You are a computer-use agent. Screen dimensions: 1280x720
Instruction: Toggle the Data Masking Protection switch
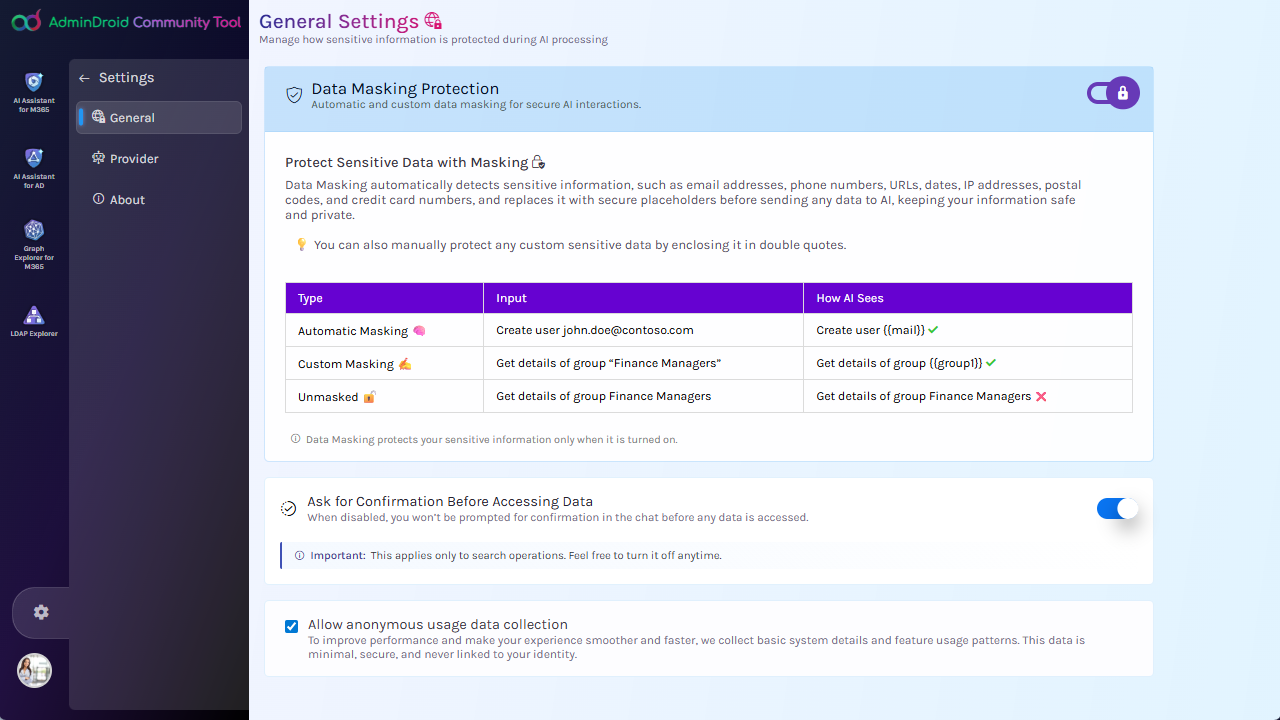coord(1113,93)
